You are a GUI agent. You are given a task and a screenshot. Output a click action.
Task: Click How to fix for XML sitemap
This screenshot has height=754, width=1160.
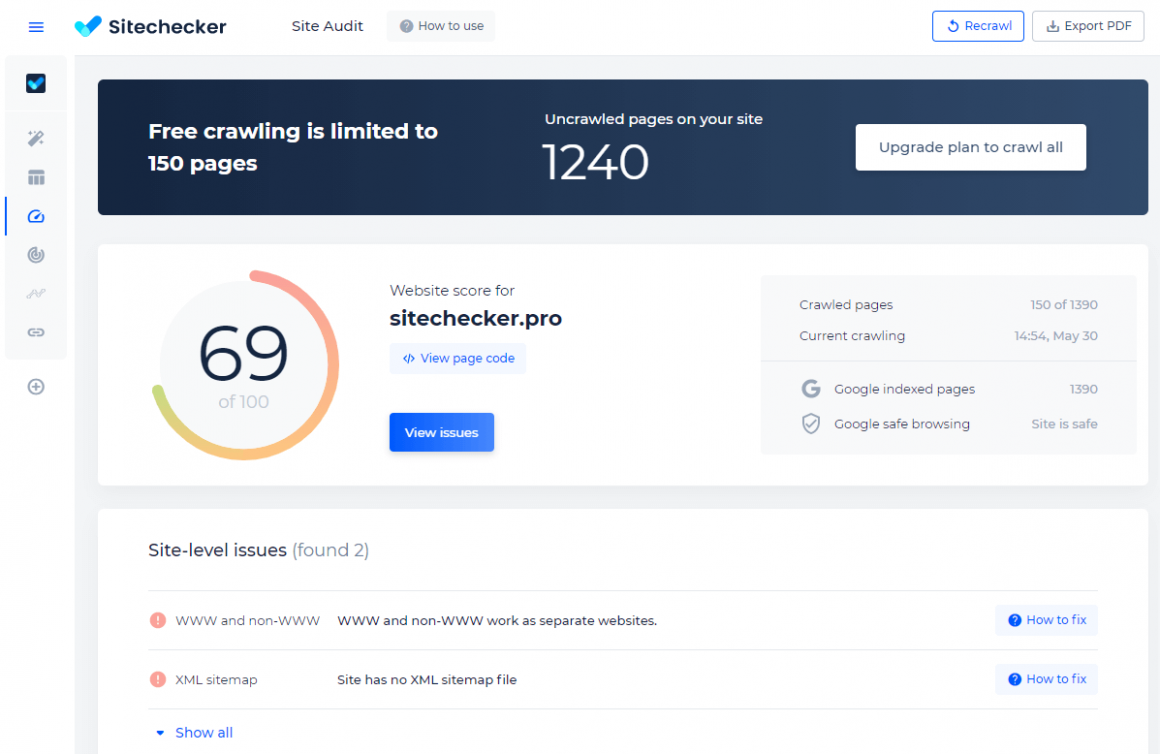(1046, 679)
